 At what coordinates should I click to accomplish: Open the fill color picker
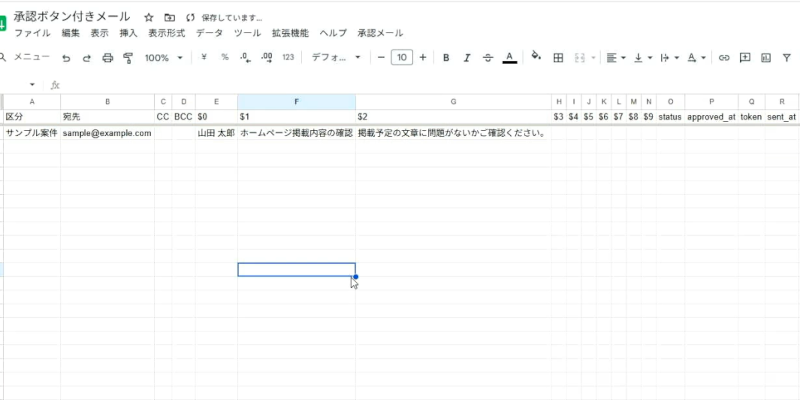pos(536,56)
